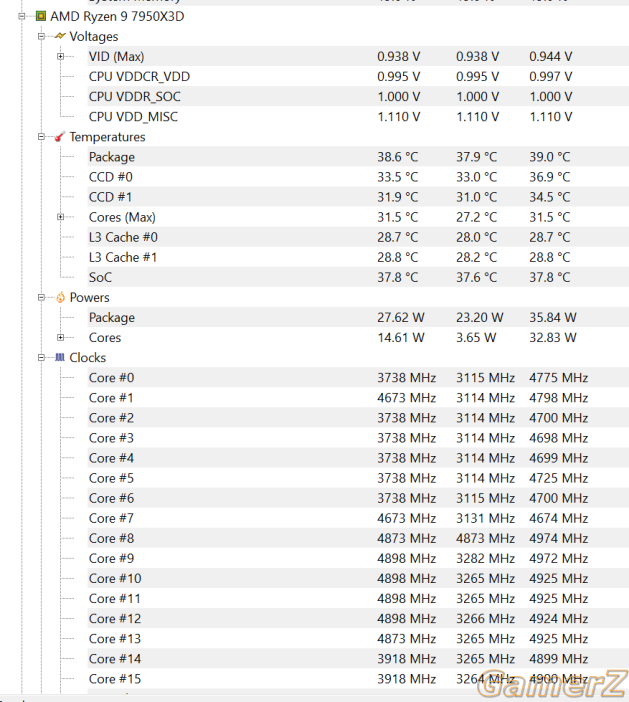Select the Package temperature row label
This screenshot has width=629, height=702.
[x=112, y=157]
